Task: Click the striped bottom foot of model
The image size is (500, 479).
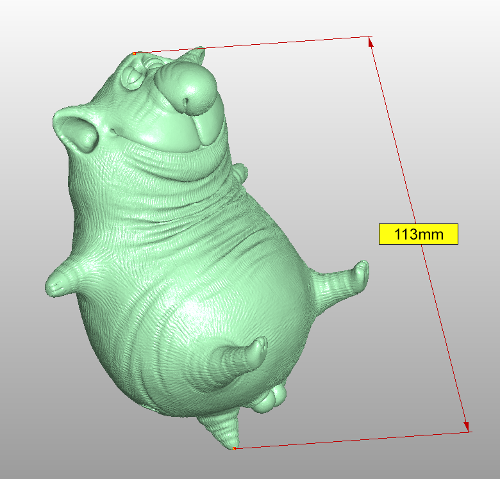Action: tap(223, 430)
